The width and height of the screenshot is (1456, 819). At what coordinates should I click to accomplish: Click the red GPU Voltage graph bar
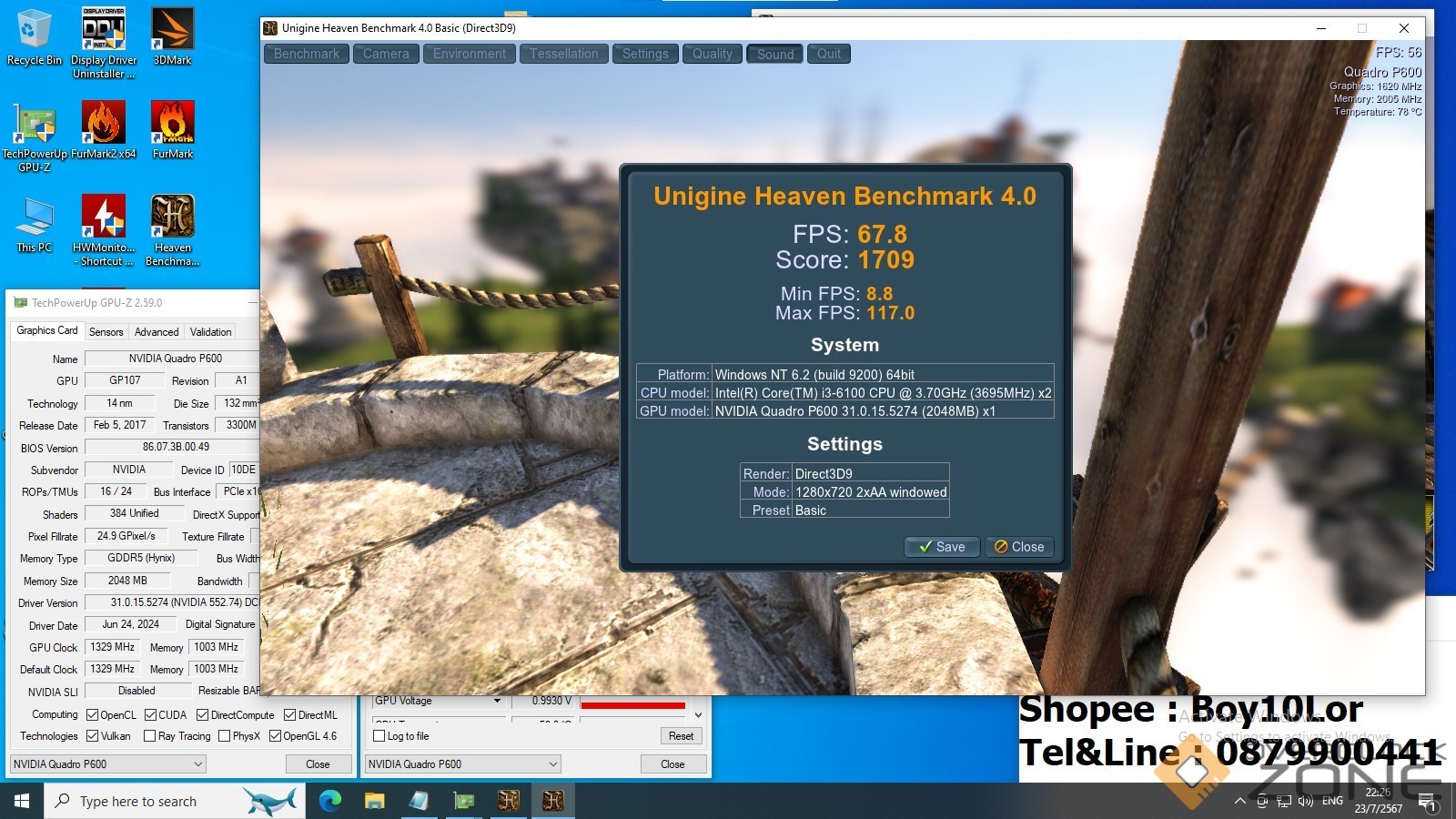[x=633, y=704]
